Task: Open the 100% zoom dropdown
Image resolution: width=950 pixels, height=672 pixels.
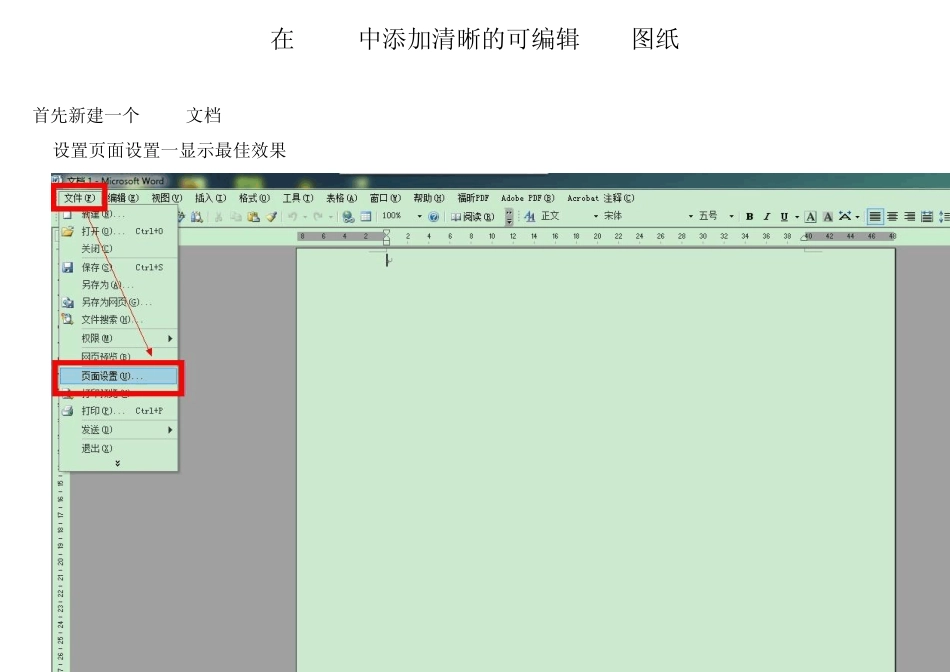Action: click(x=419, y=216)
